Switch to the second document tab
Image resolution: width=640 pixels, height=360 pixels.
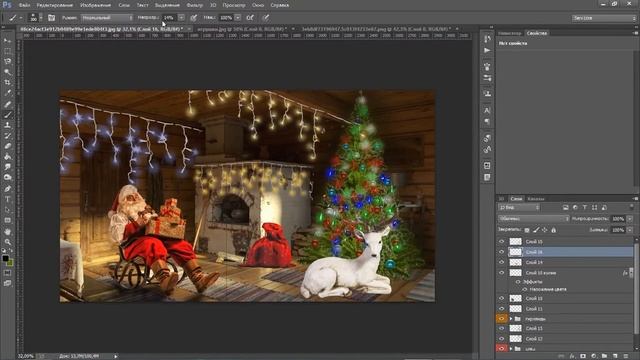click(x=243, y=29)
